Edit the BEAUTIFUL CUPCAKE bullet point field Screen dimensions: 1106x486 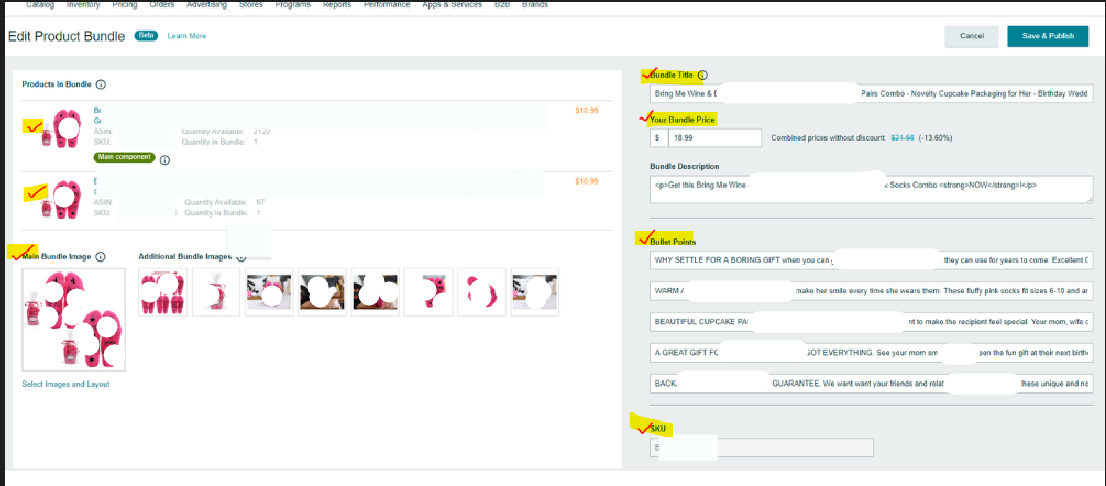pos(871,322)
